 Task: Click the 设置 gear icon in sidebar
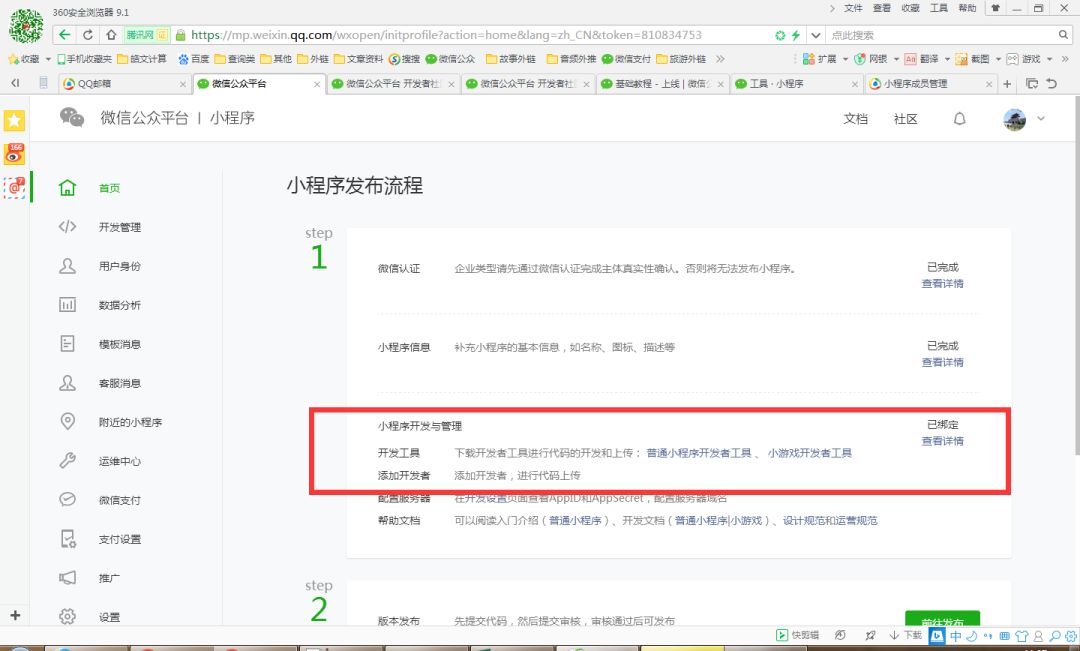point(68,617)
